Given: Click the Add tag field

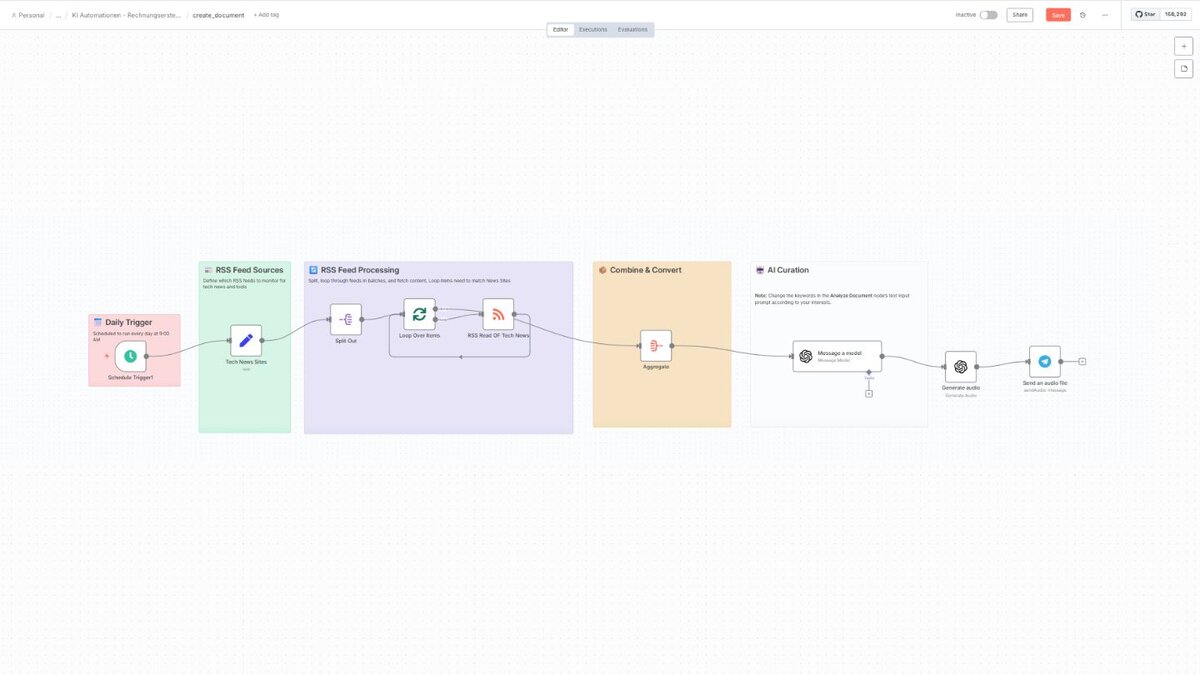Looking at the screenshot, I should tap(267, 15).
